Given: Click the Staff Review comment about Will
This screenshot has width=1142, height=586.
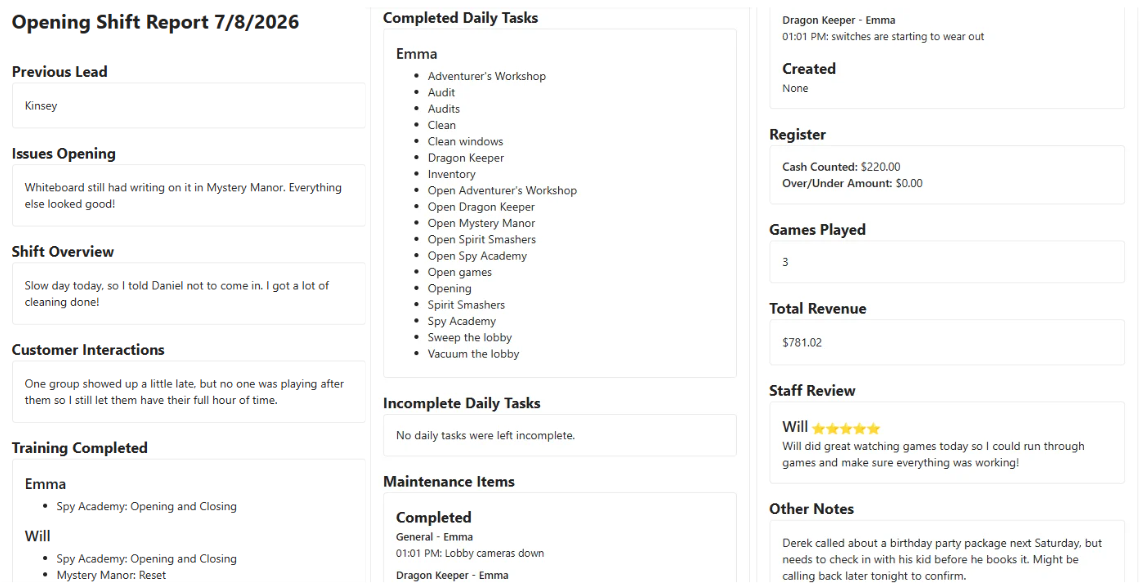Looking at the screenshot, I should point(933,454).
